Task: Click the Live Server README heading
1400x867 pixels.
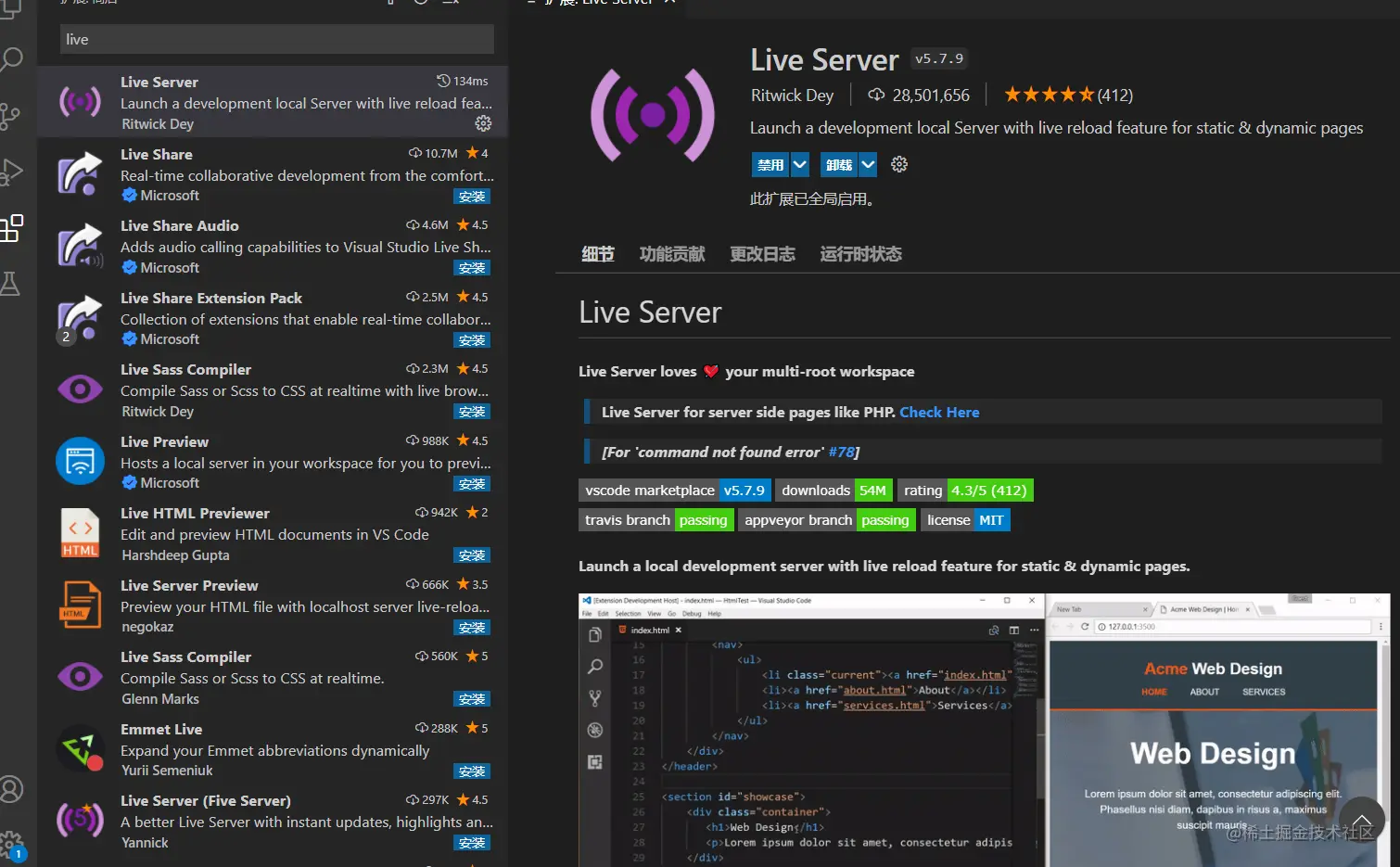Action: pos(650,312)
